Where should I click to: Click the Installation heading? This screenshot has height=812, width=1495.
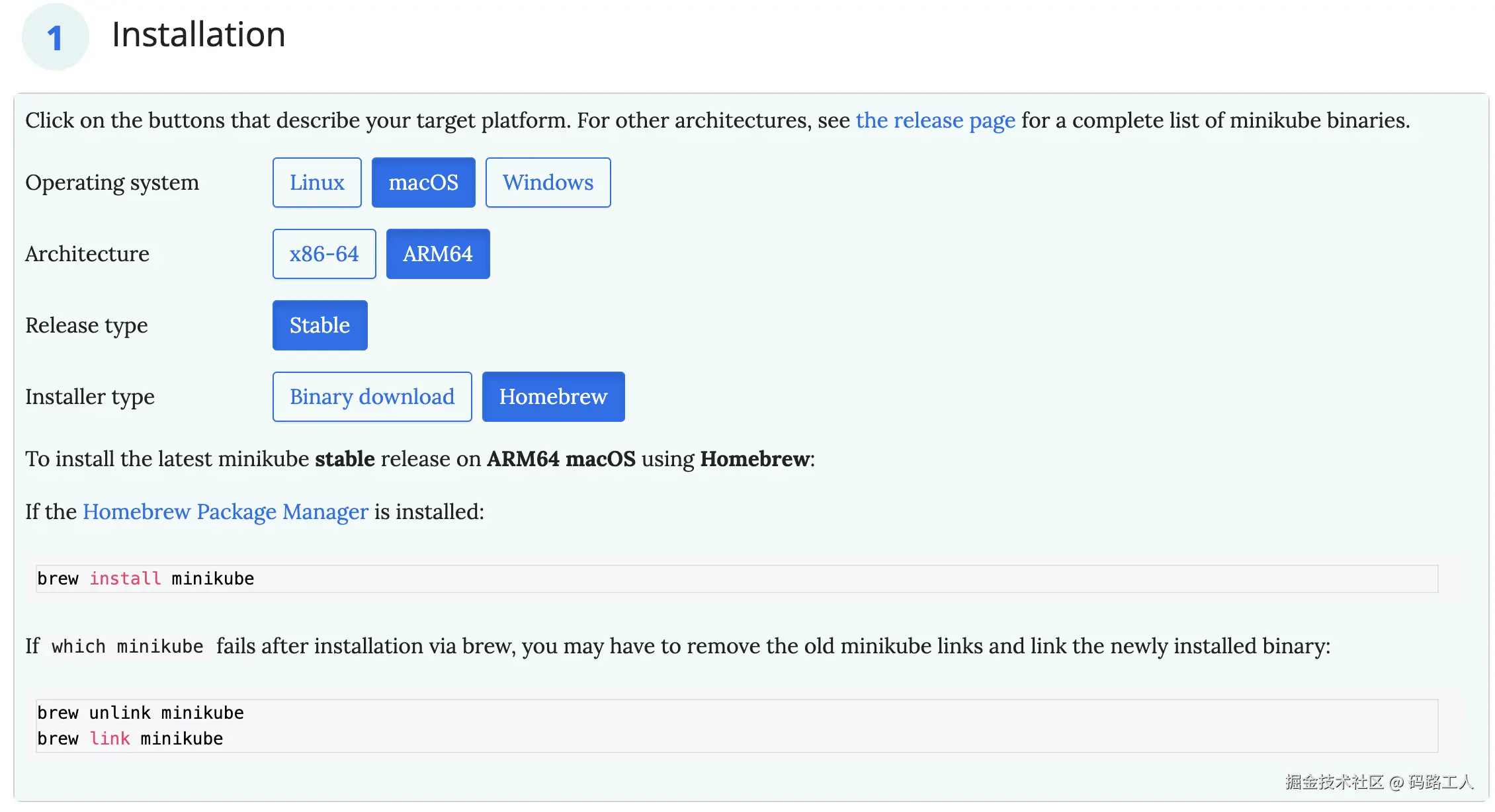[198, 34]
